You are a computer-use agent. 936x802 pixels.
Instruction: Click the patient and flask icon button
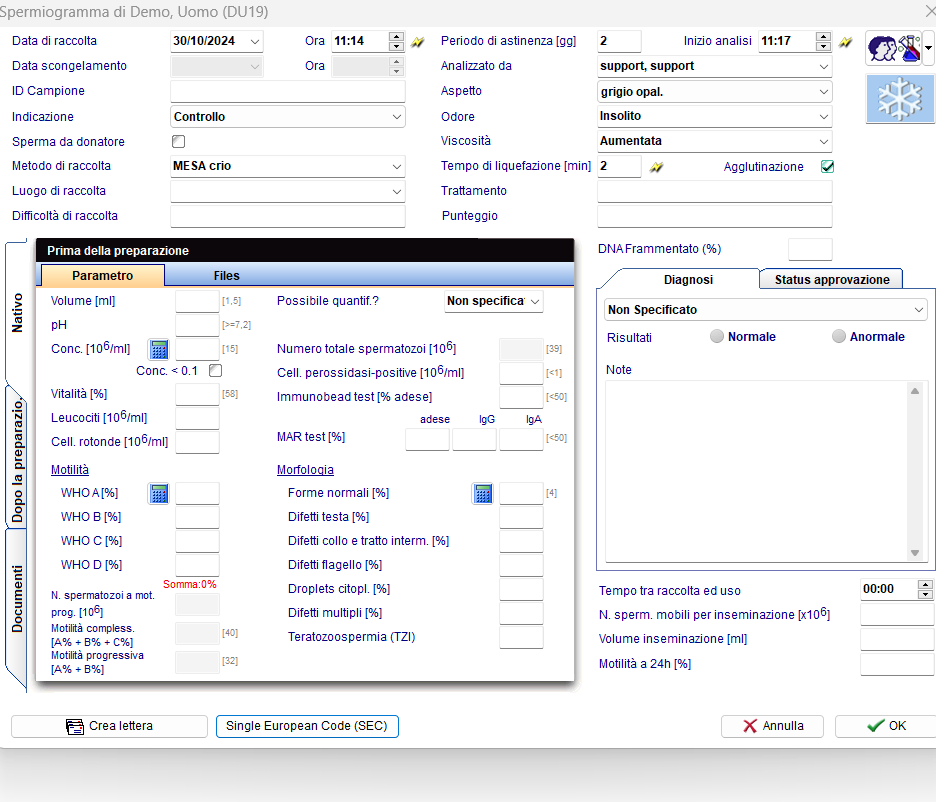tap(894, 48)
